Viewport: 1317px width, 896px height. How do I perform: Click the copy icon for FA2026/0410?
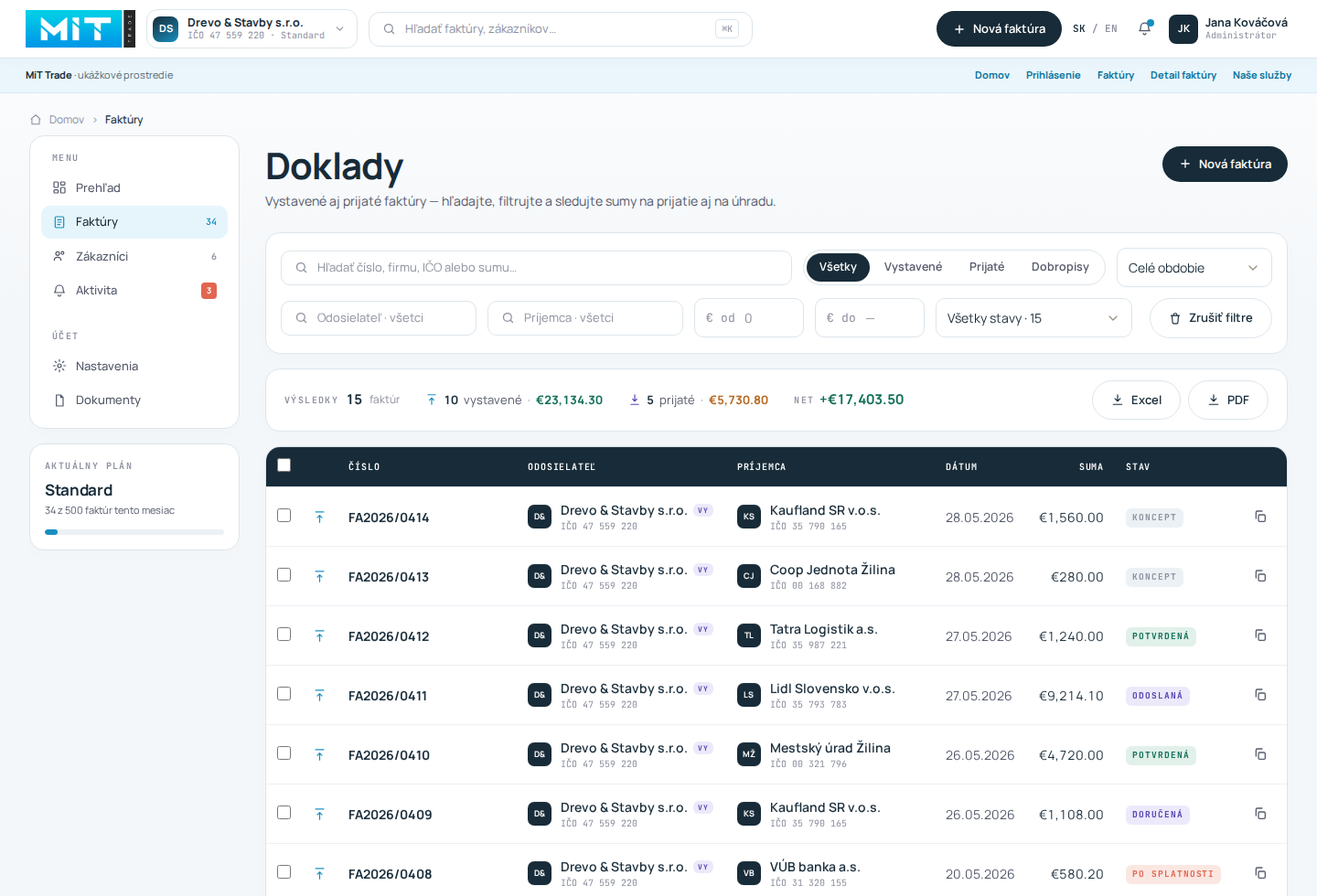1260,754
